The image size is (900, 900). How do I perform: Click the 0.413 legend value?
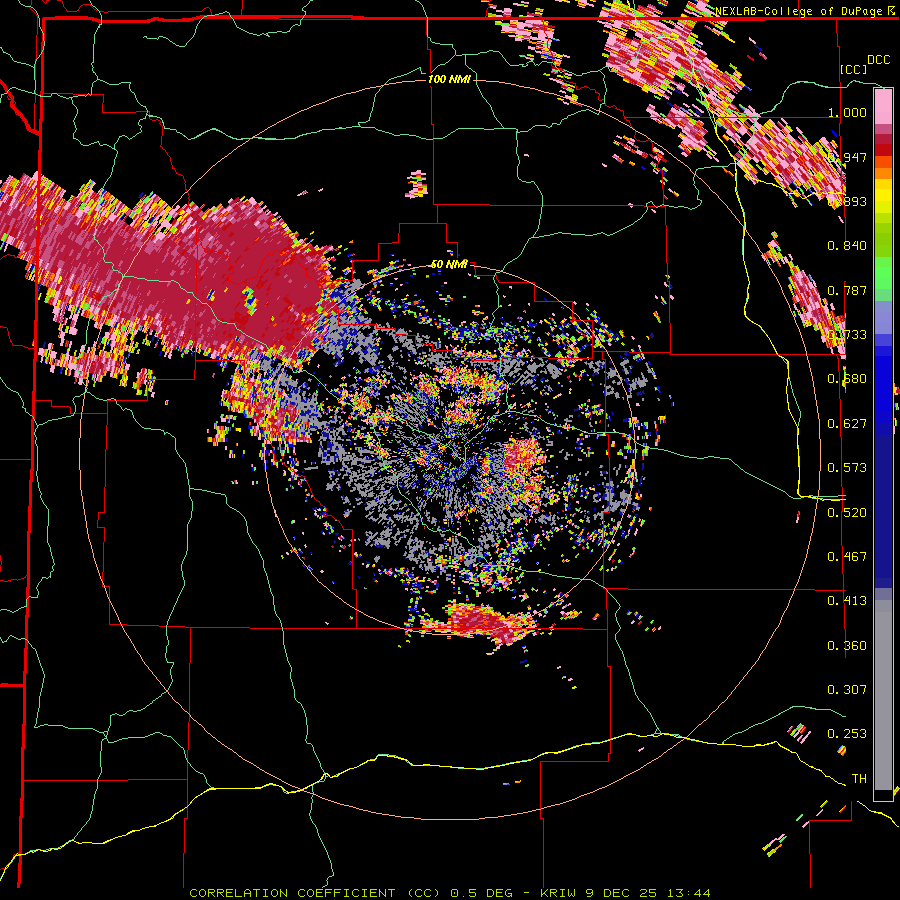pos(847,601)
